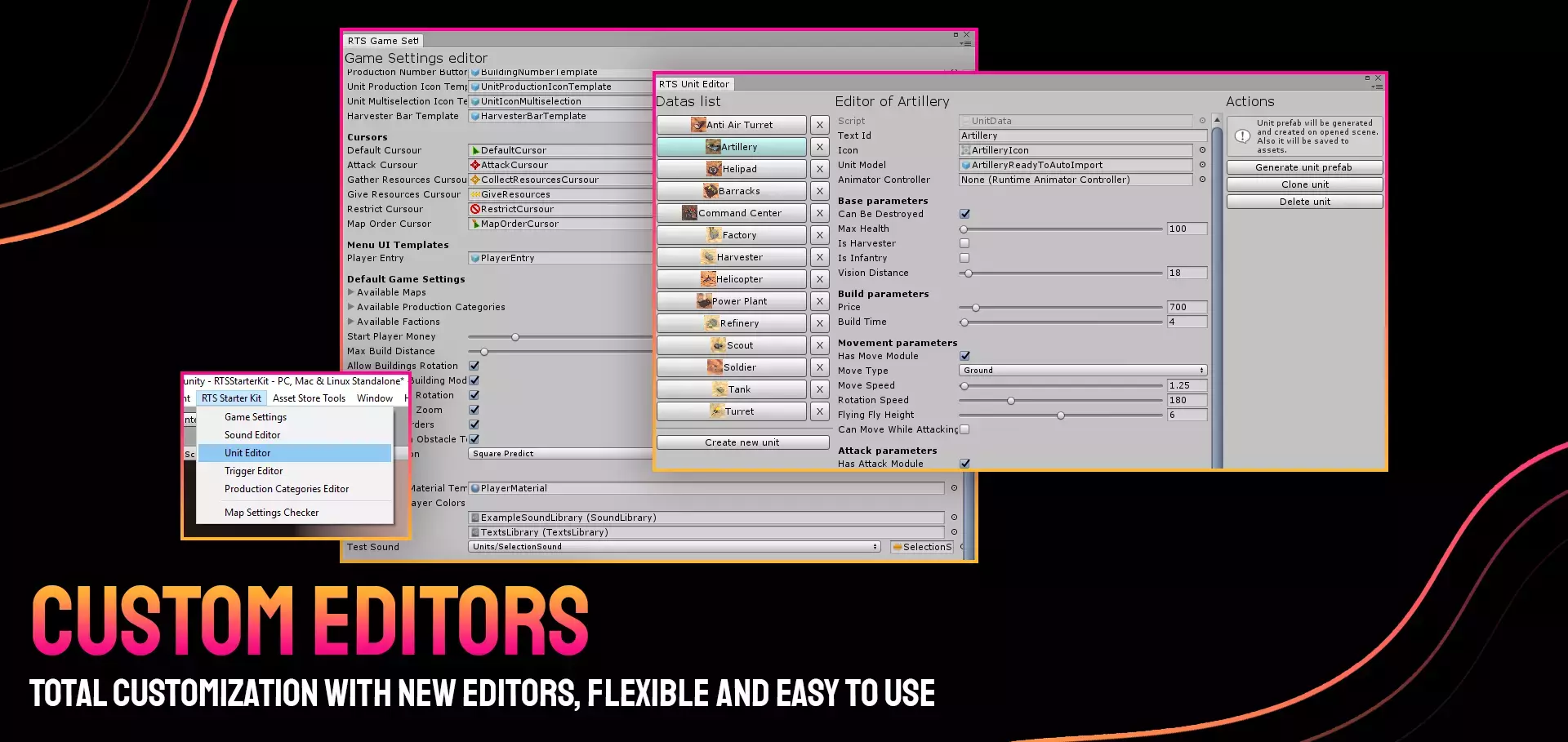Click the X next to Helicopter
This screenshot has width=1568, height=742.
820,279
